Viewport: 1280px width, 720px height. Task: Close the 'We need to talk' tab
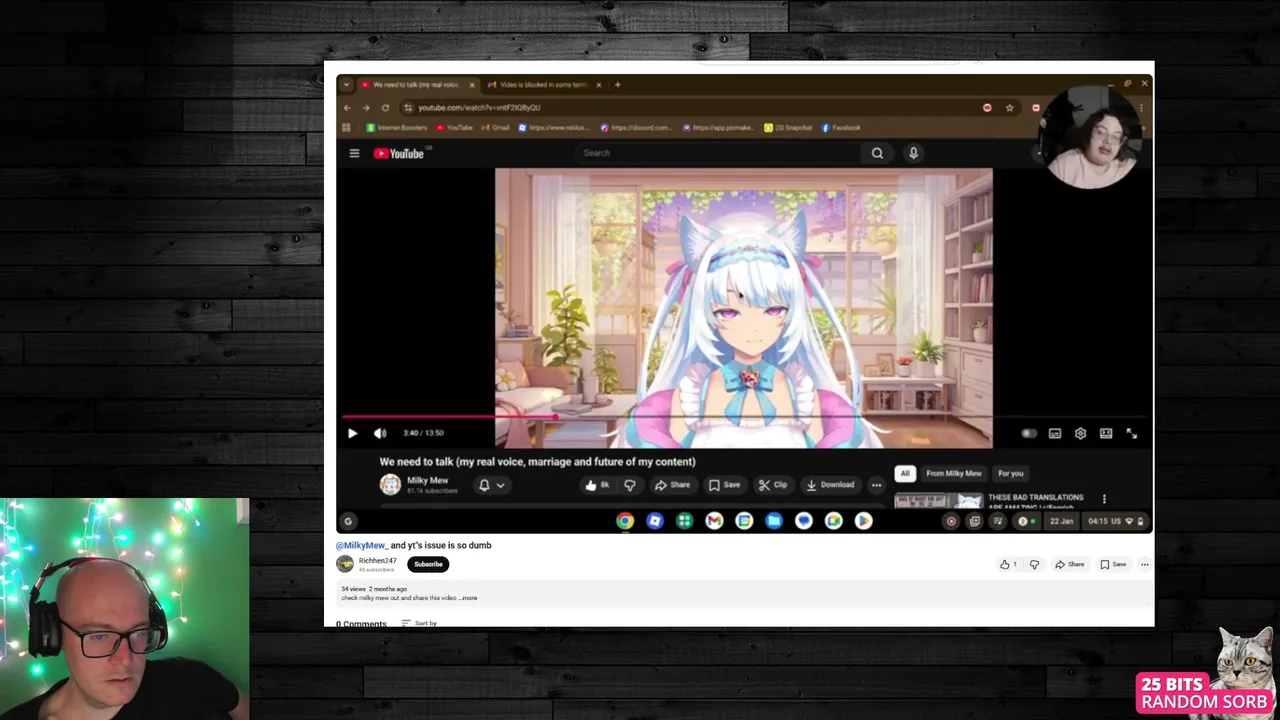[472, 85]
